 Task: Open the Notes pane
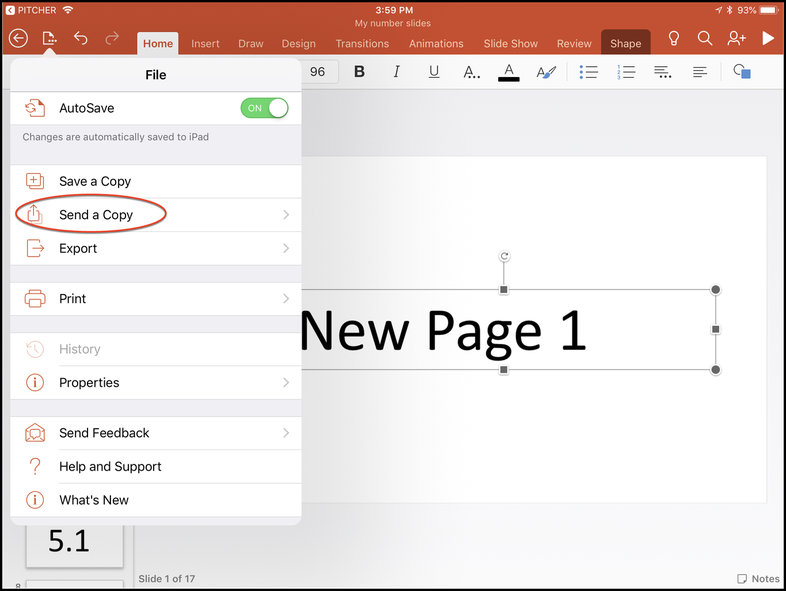click(757, 579)
